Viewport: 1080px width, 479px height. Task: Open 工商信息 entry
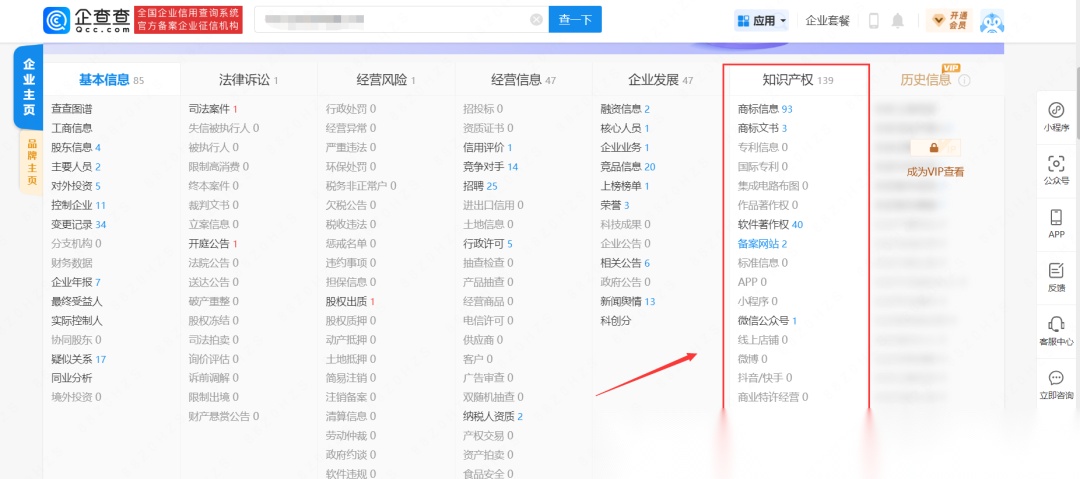pos(72,128)
